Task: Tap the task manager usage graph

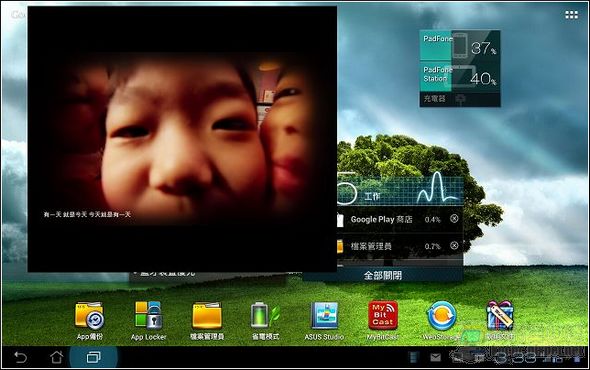Action: [x=437, y=187]
